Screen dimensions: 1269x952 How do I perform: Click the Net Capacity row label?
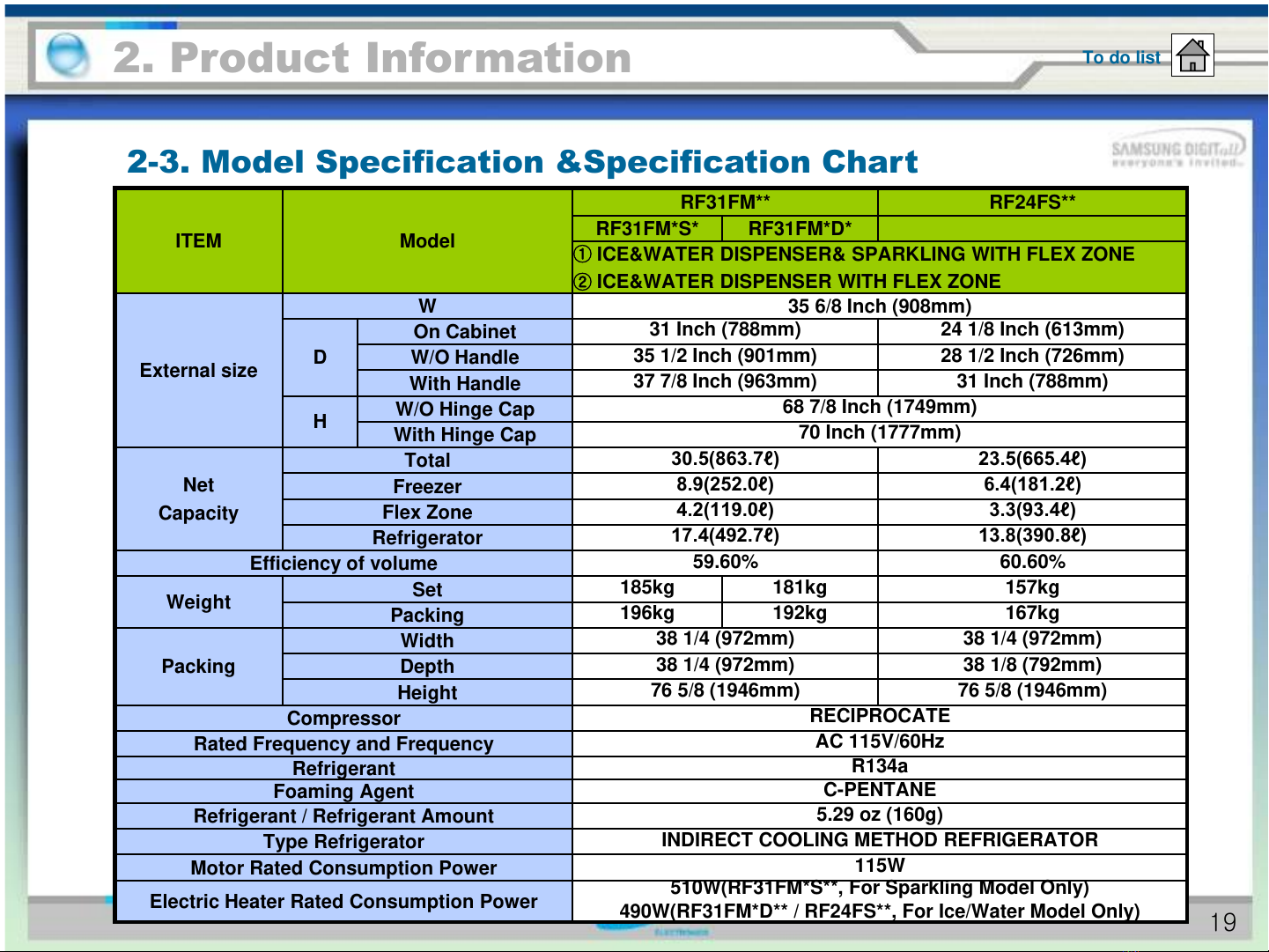pos(199,499)
